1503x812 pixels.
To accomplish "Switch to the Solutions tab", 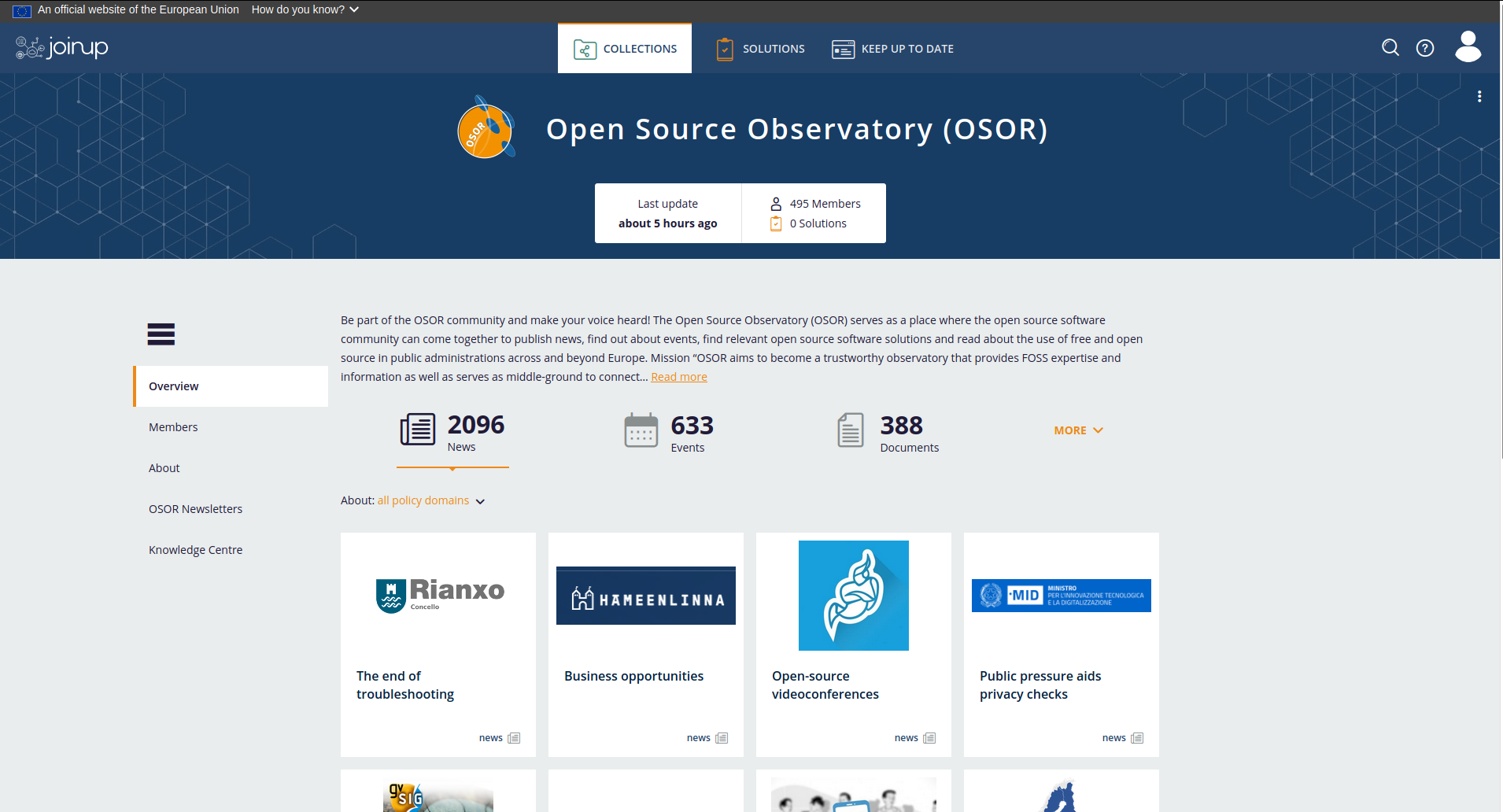I will pyautogui.click(x=760, y=49).
